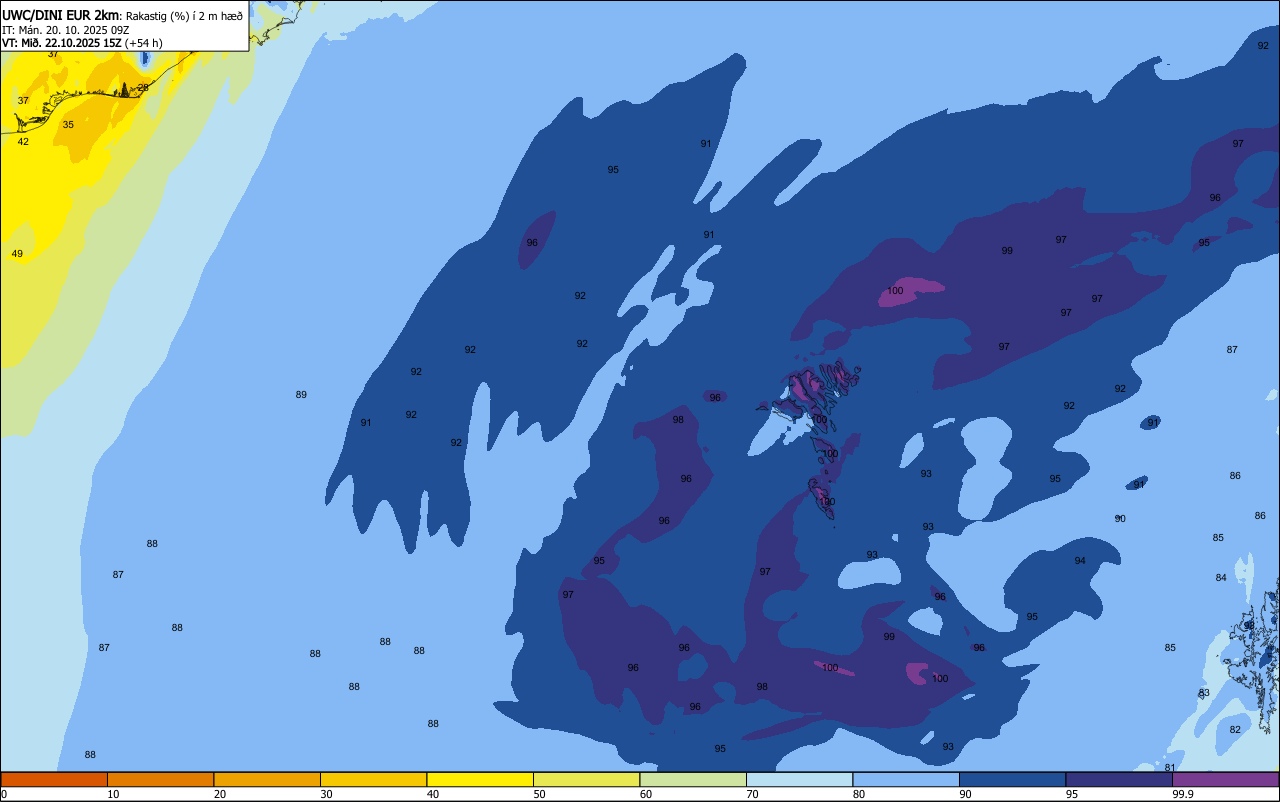Click the 30–40 amber legend segment
Image resolution: width=1280 pixels, height=802 pixels.
(373, 779)
